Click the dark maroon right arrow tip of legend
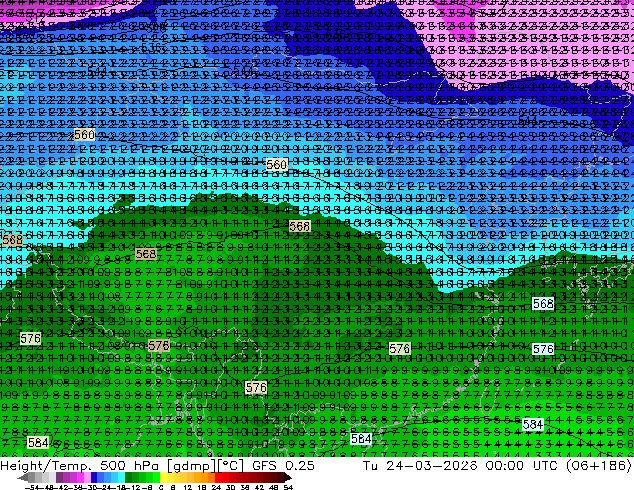This screenshot has height=490, width=634. [x=288, y=478]
